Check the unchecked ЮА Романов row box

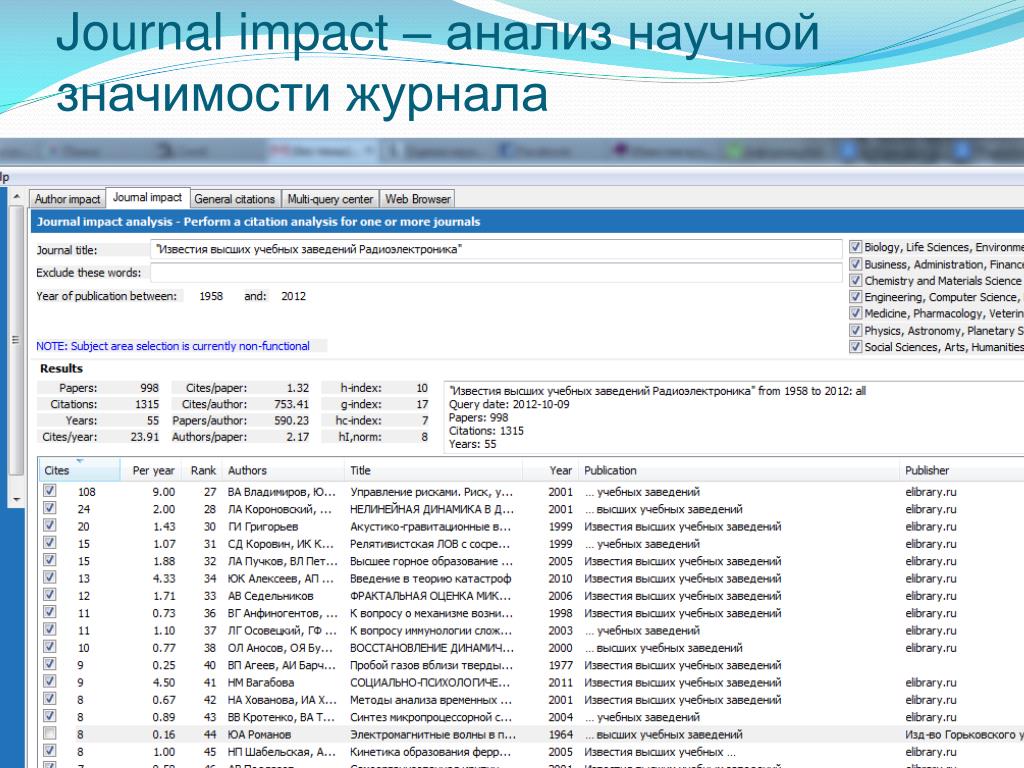[50, 733]
